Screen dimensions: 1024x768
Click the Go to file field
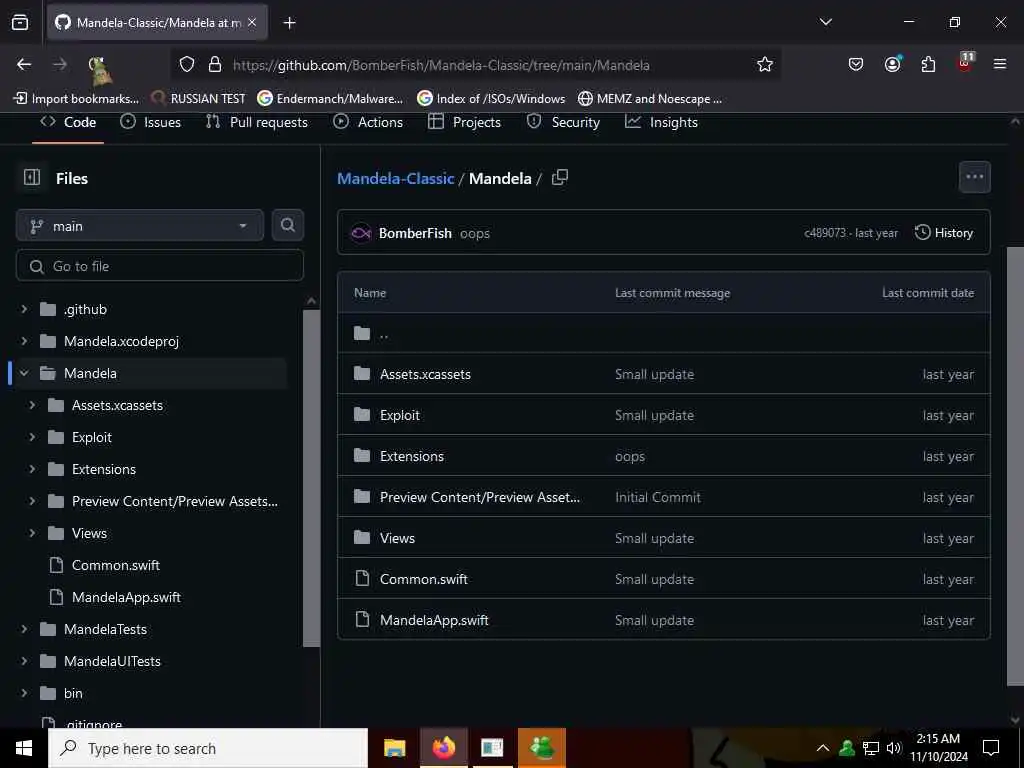click(160, 266)
